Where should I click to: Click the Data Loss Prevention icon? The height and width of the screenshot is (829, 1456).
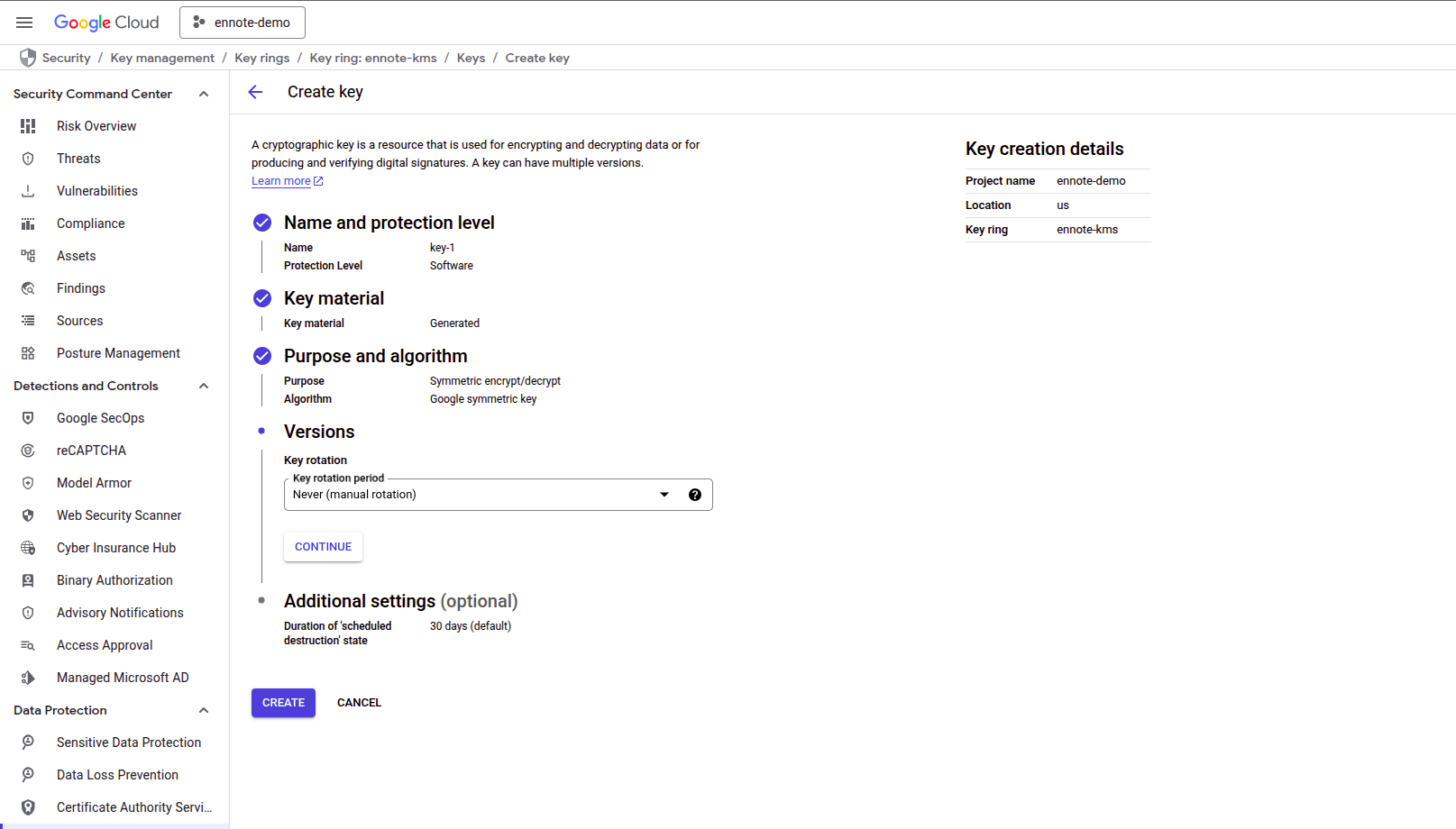point(28,775)
